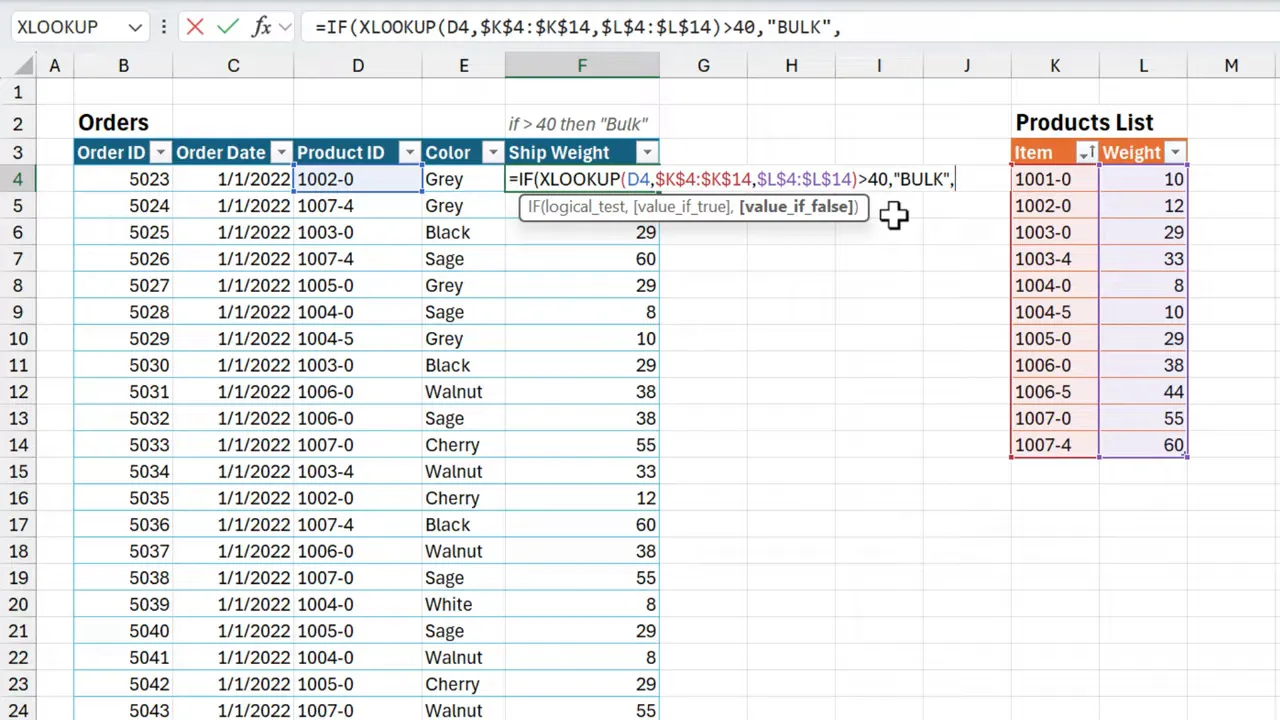Confirm the formula using the green checkmark icon
This screenshot has width=1280, height=720.
coord(228,27)
